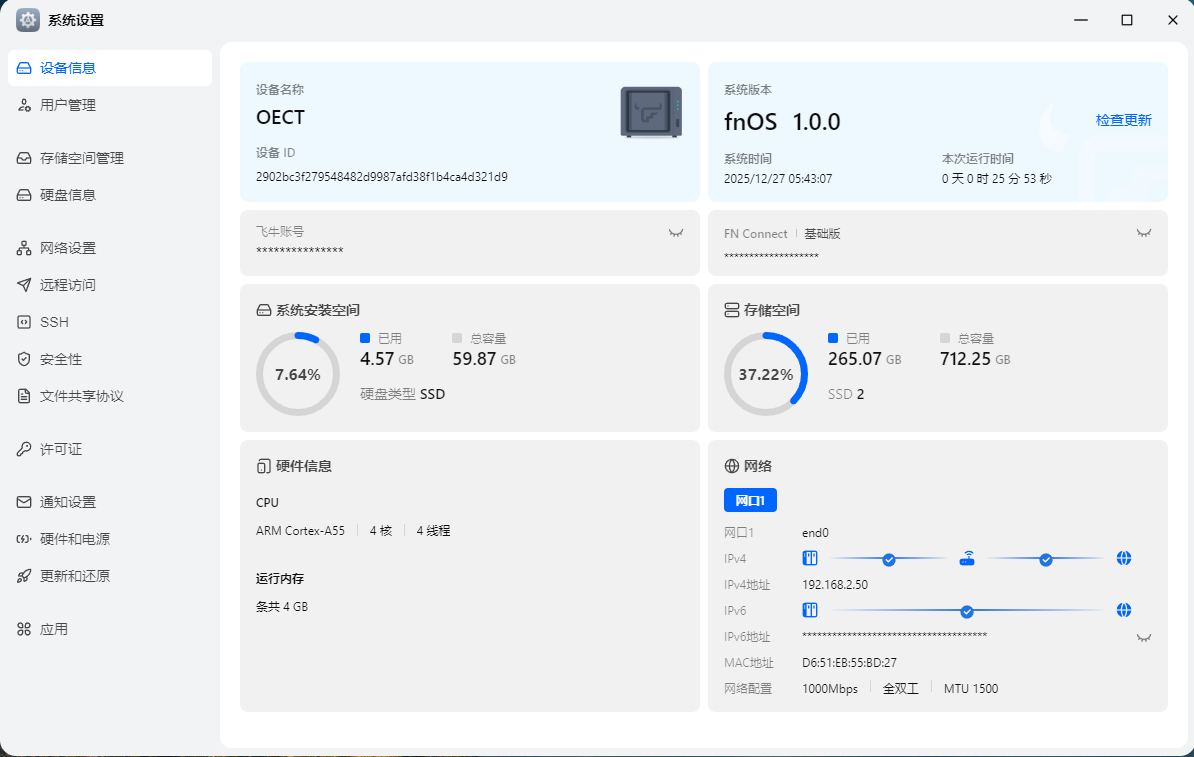
Task: Select the 网口1 network tab
Action: (x=750, y=500)
